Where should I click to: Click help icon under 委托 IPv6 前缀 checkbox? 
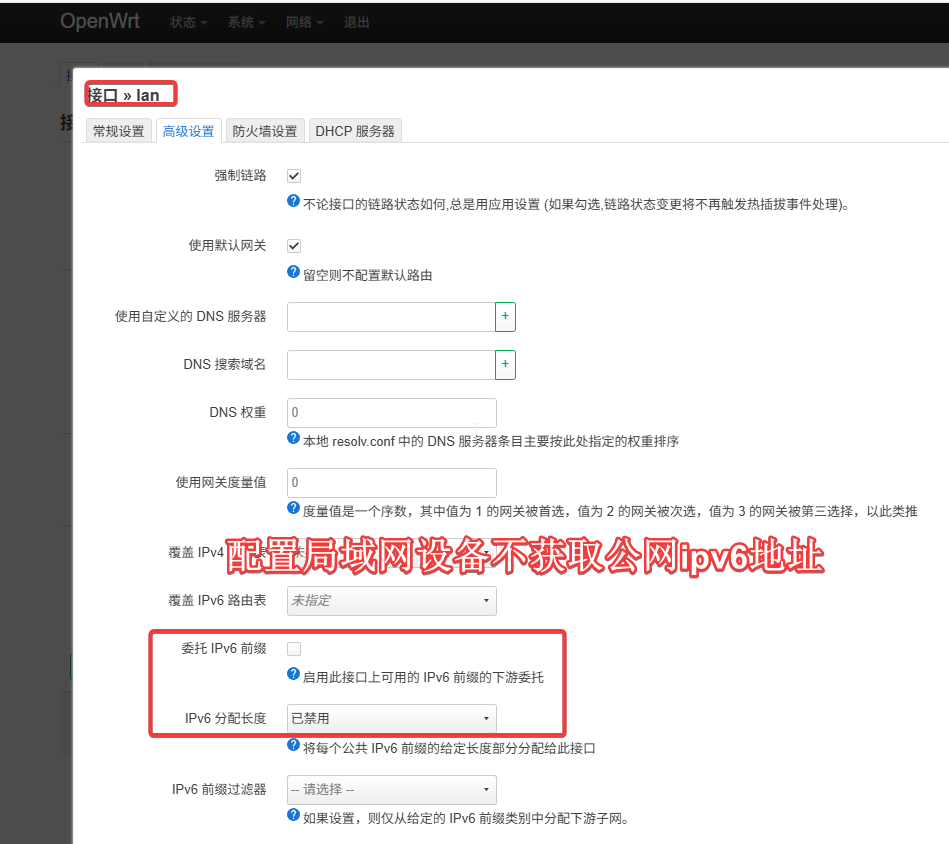[x=294, y=675]
